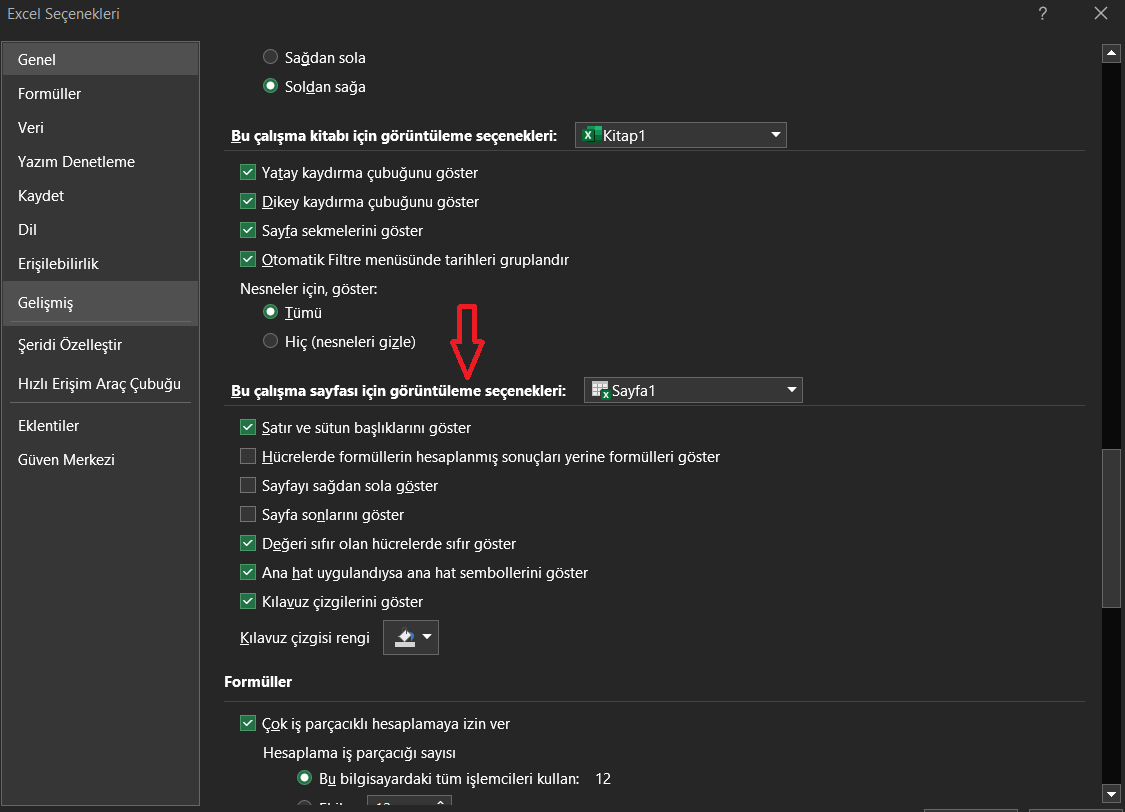Open the gridline color picker dropdown
The width and height of the screenshot is (1125, 812).
coord(427,637)
